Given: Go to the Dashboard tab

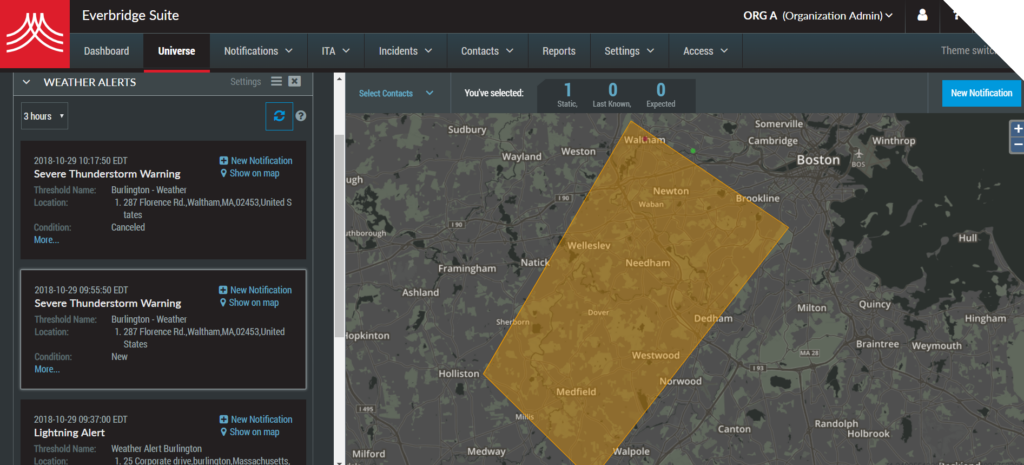Looking at the screenshot, I should pyautogui.click(x=106, y=51).
